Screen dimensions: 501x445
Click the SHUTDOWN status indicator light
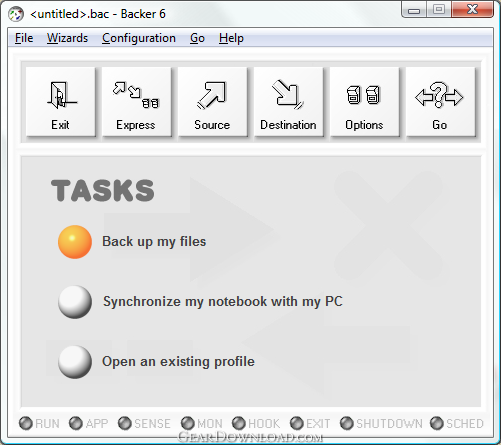tap(347, 423)
